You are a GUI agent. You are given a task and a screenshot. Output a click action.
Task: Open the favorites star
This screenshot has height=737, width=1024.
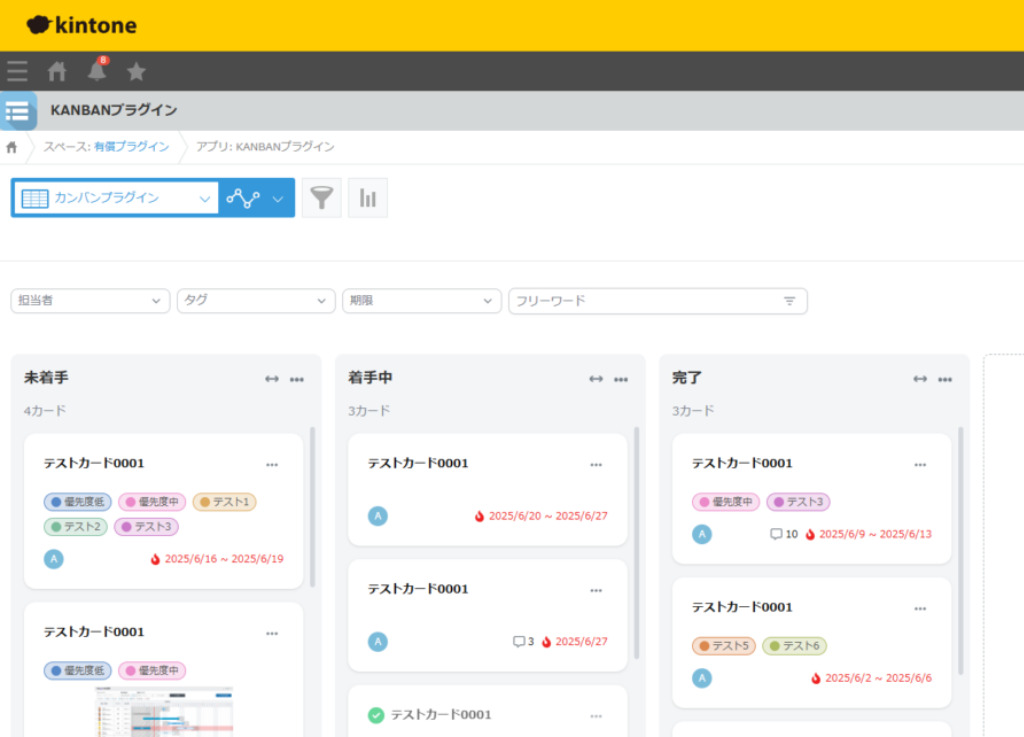(136, 71)
